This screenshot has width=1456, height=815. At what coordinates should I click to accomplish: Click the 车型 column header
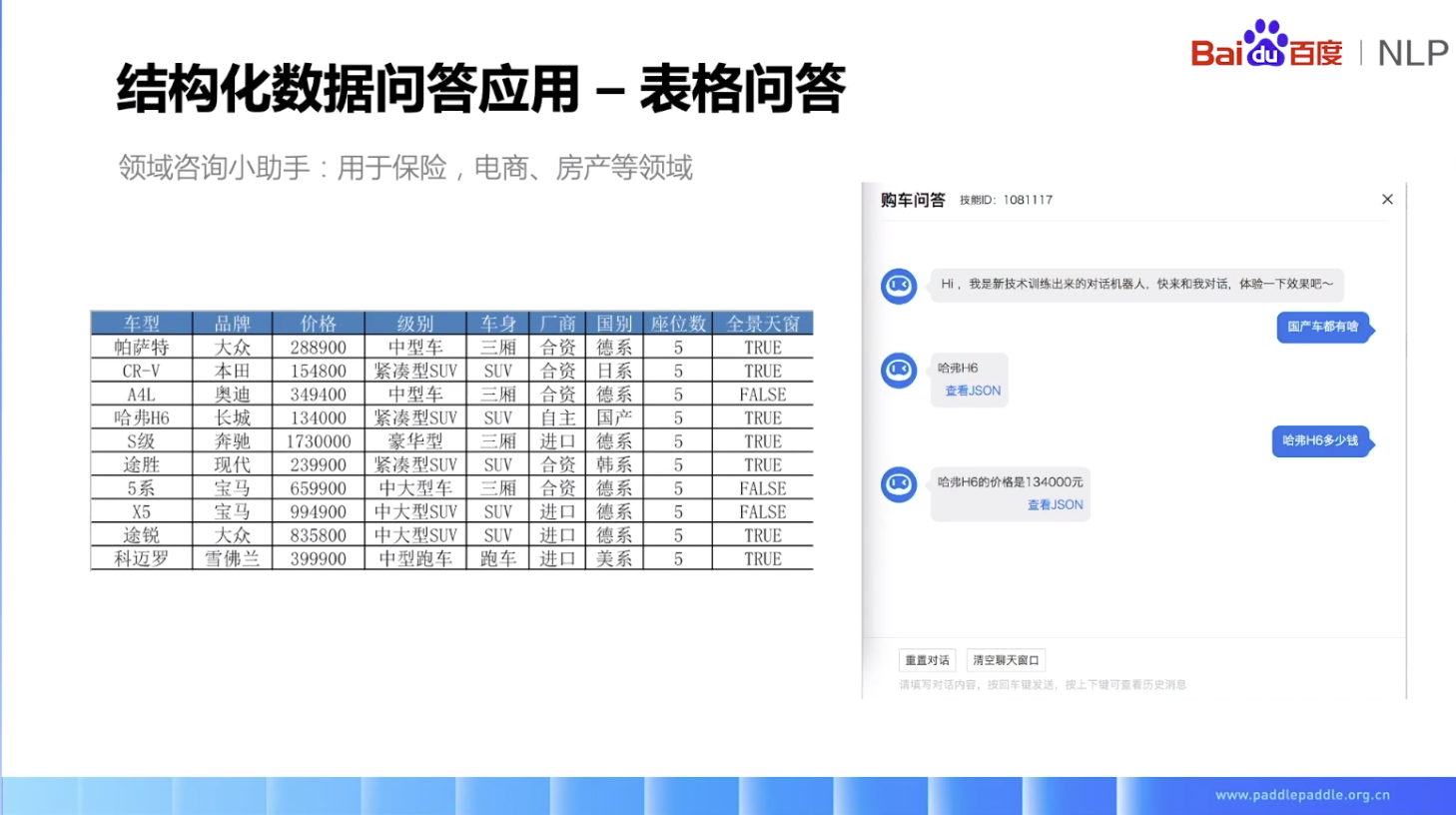[142, 323]
